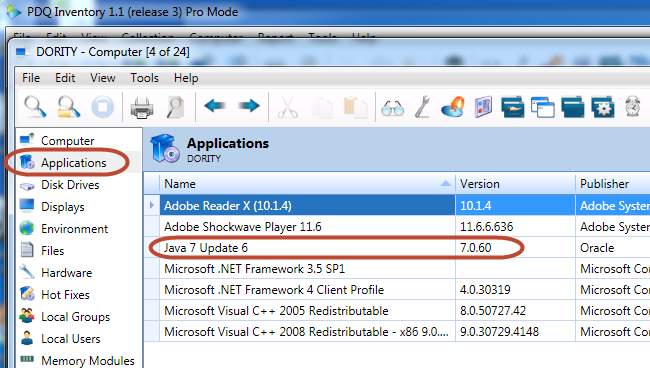
Task: Sort by the Version column header
Action: tap(515, 184)
